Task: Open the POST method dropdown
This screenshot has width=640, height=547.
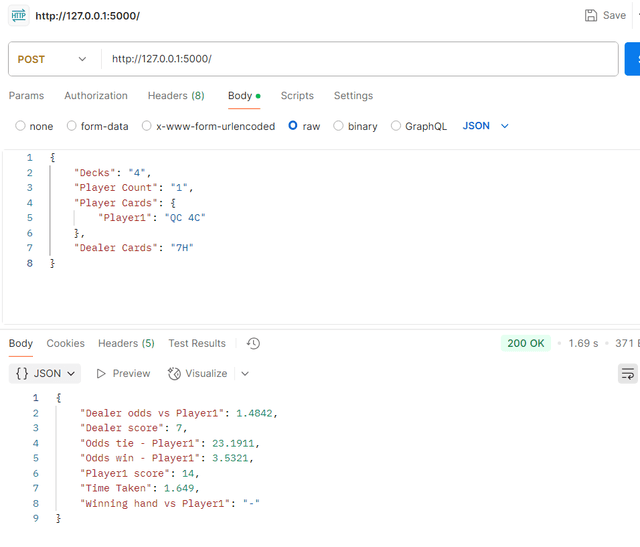Action: pos(52,59)
